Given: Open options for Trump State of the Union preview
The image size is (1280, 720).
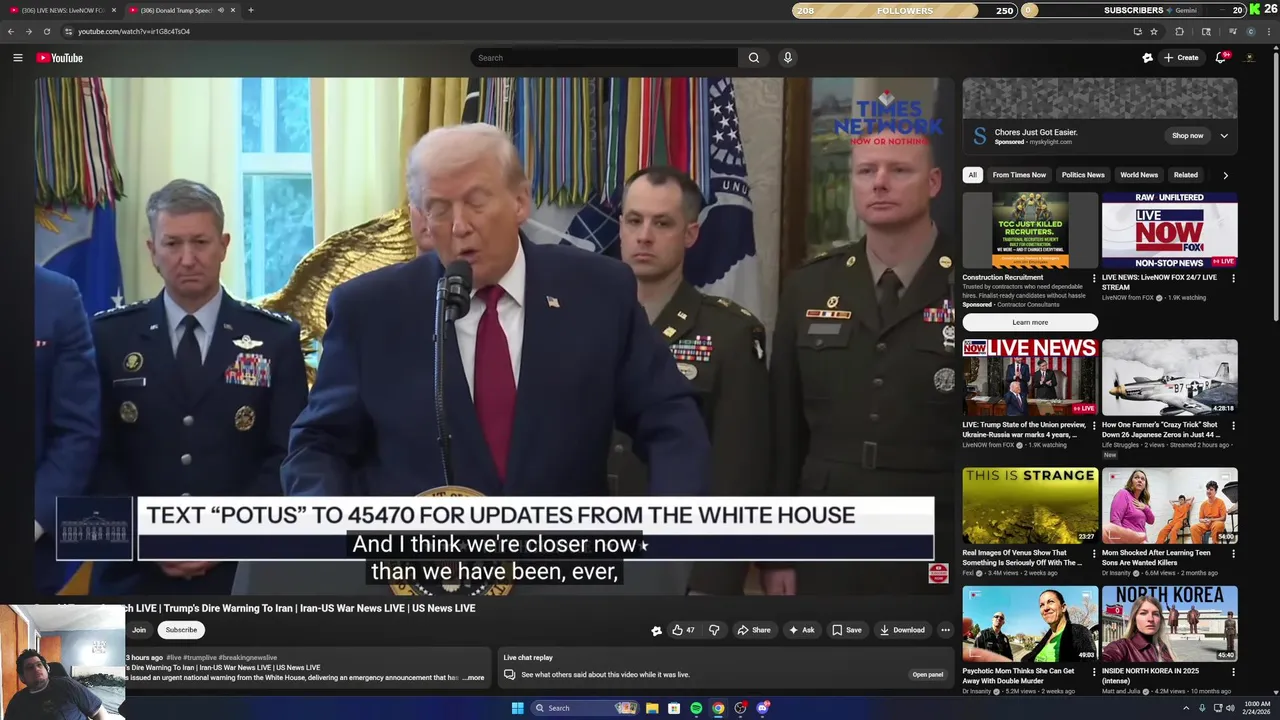Looking at the screenshot, I should 1093,426.
